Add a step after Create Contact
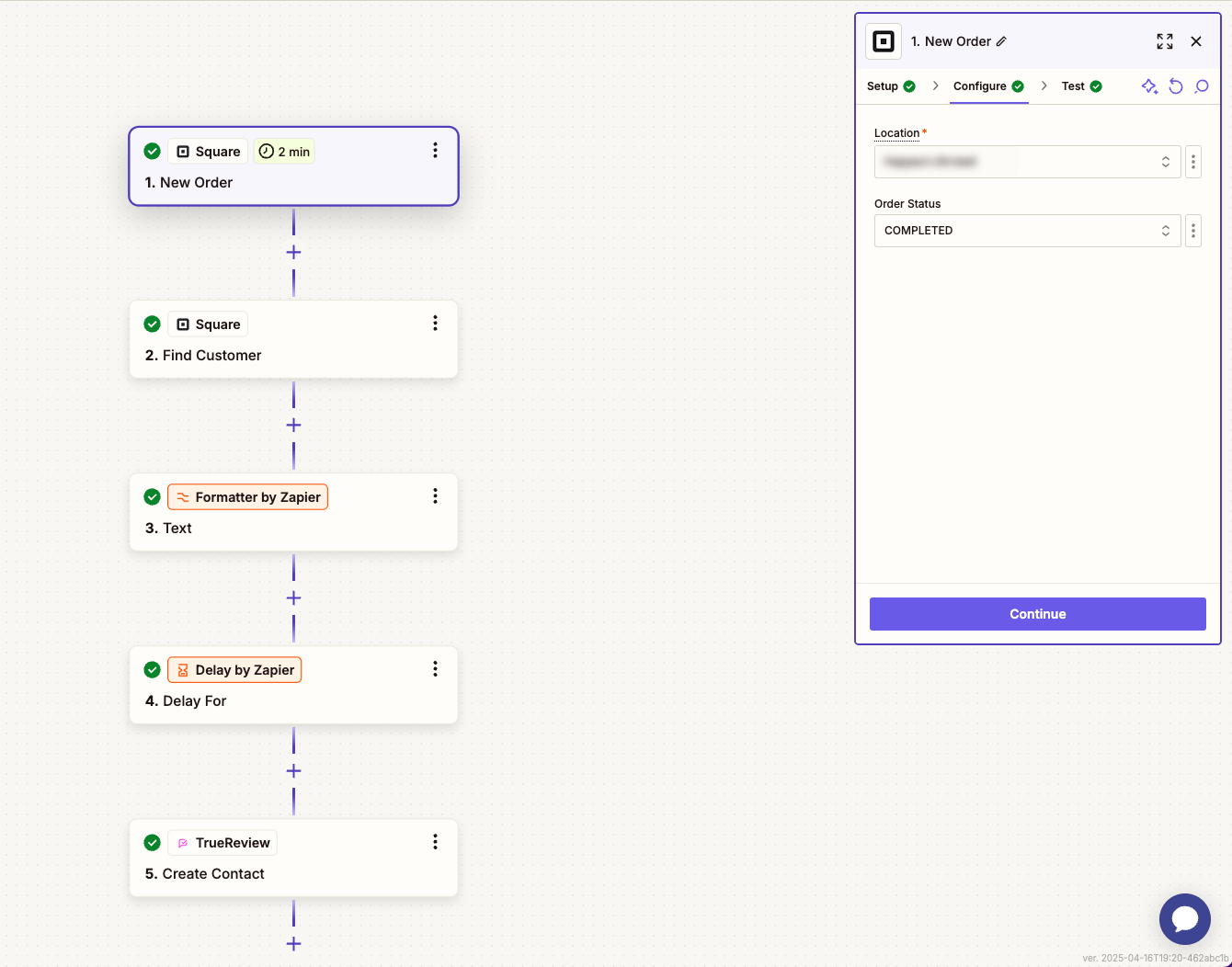The image size is (1232, 967). click(x=293, y=943)
